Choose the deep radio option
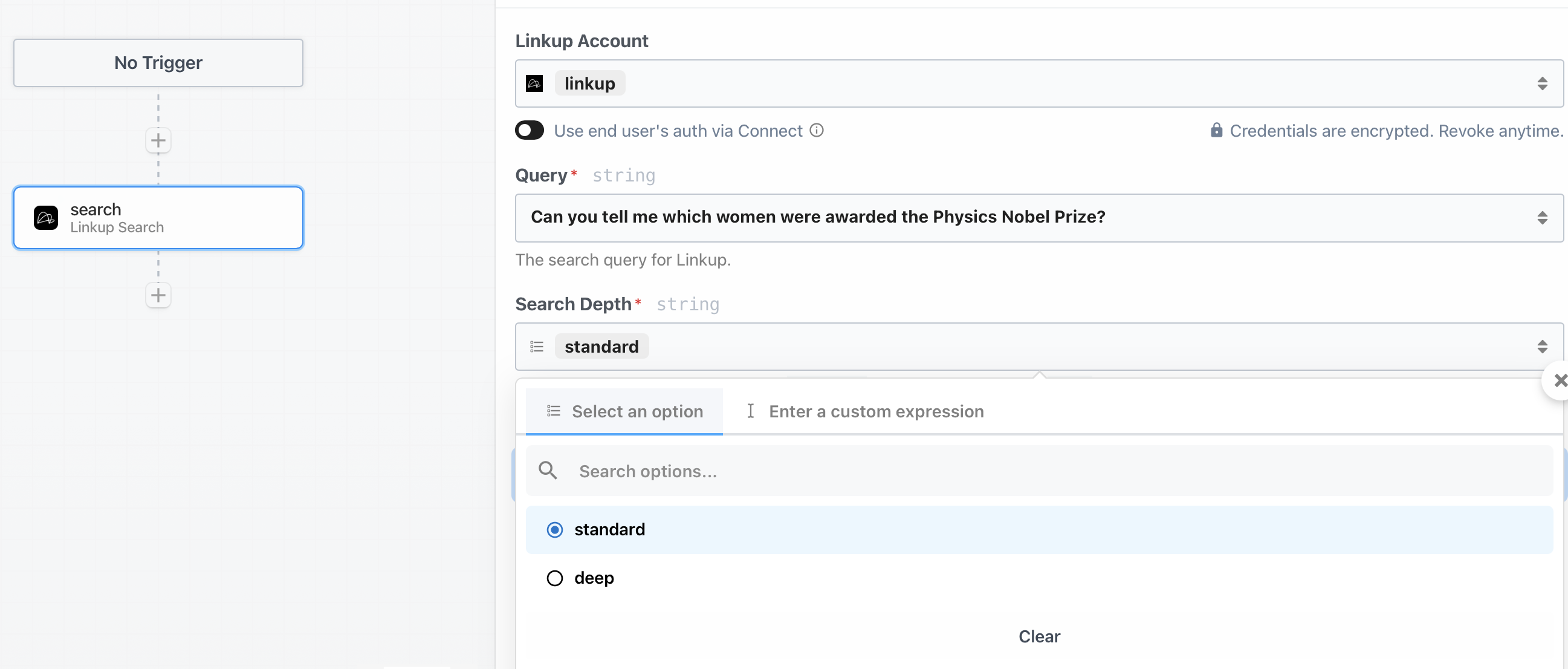 tap(554, 578)
